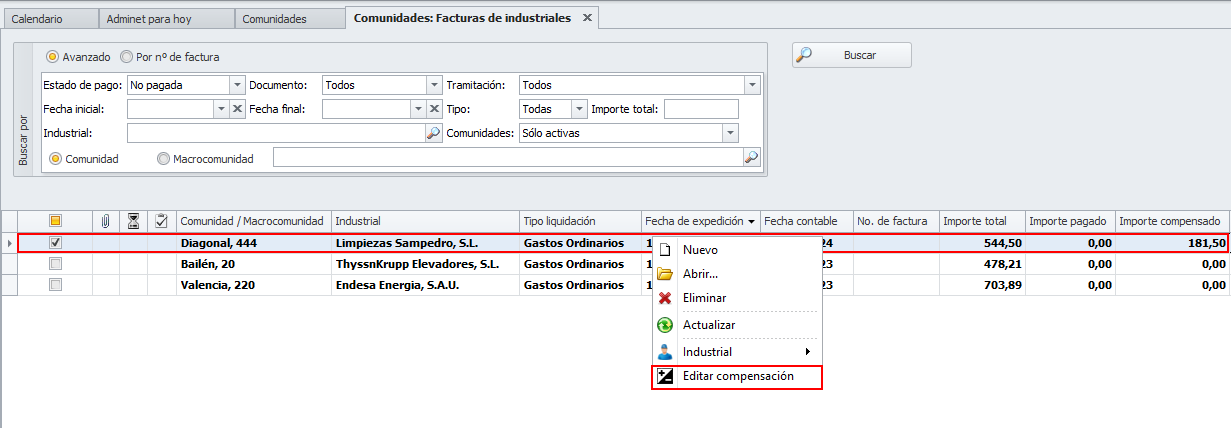Choose Editar compensación from context menu

click(737, 376)
